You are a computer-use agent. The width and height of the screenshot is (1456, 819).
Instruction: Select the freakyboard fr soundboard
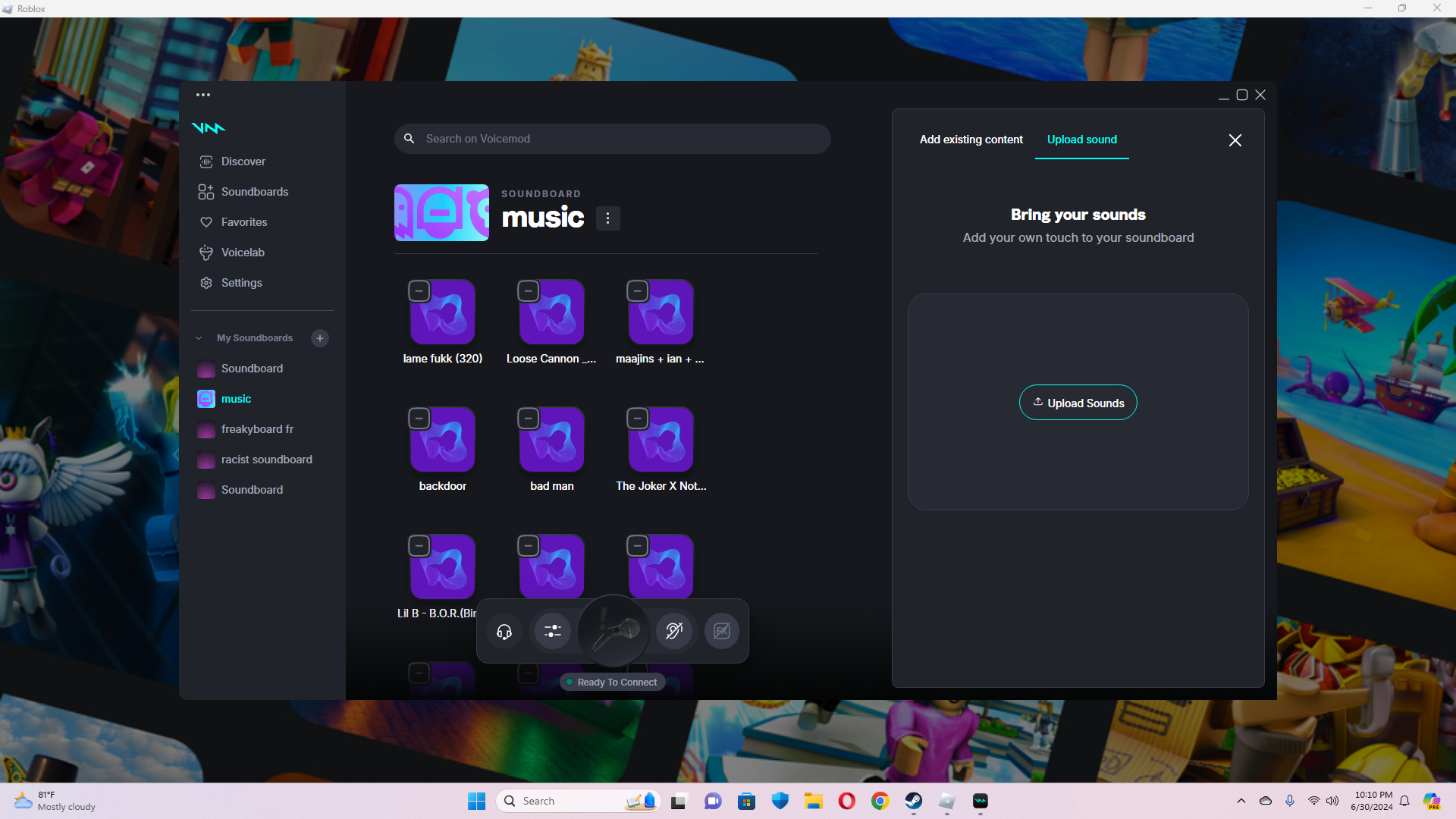point(257,429)
